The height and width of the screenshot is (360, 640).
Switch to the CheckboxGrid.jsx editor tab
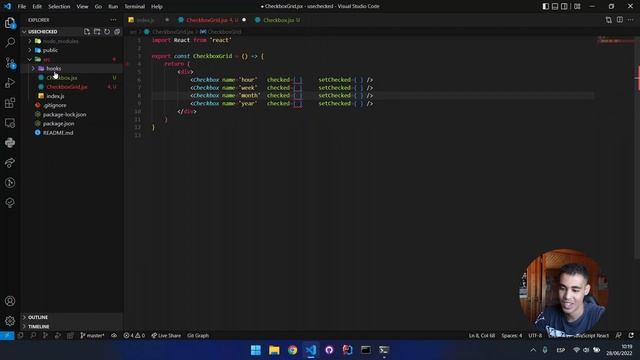(x=212, y=20)
